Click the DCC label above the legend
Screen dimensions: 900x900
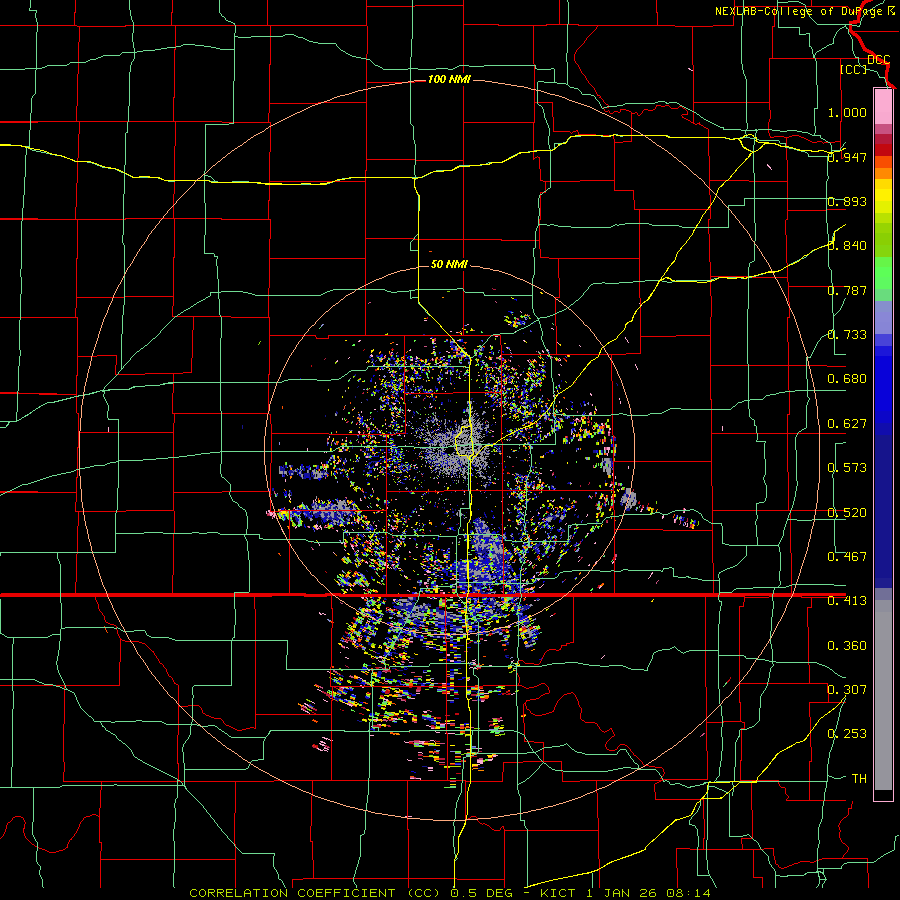pos(879,59)
